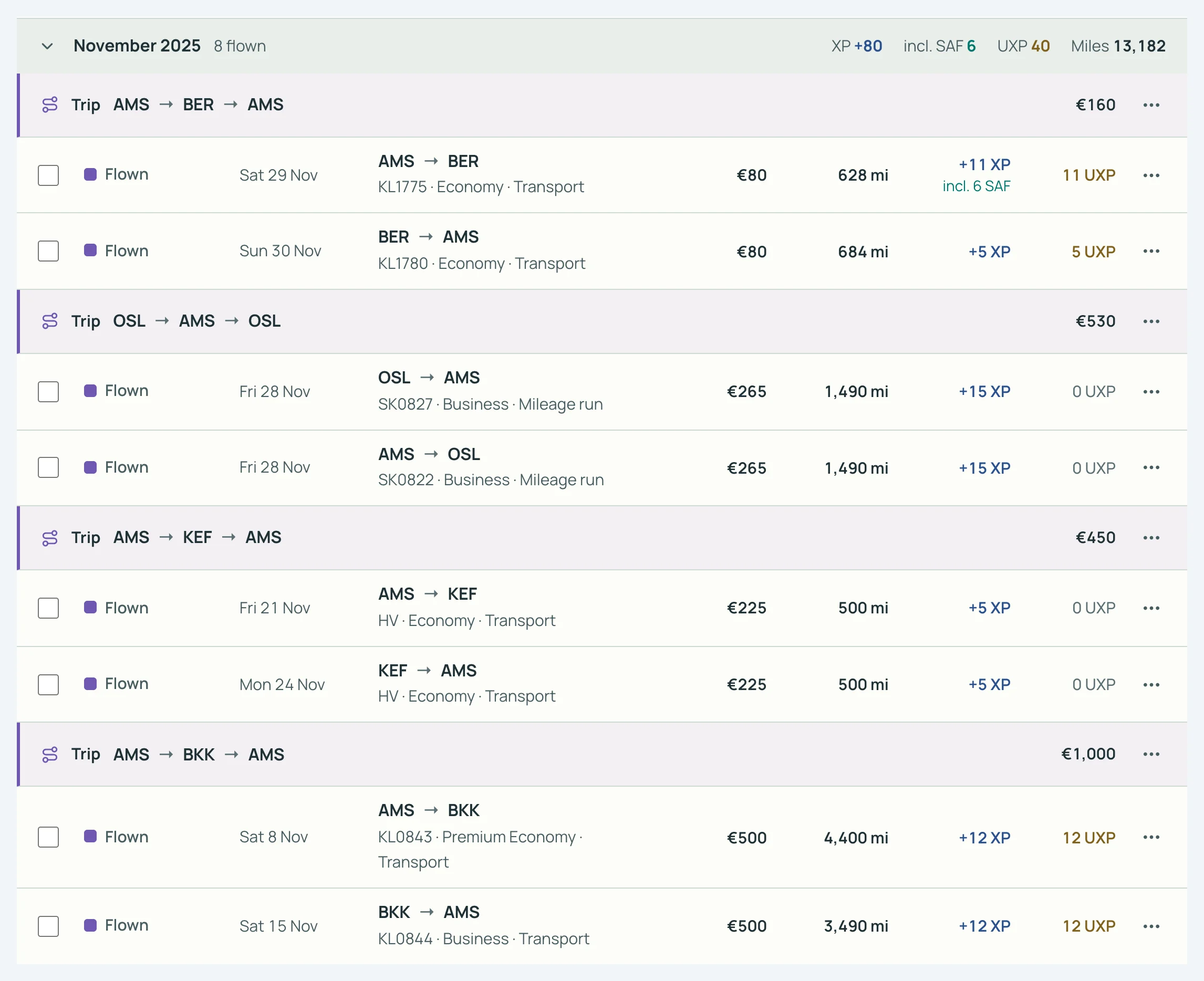Open more options for KL0844 flight row

(x=1151, y=926)
